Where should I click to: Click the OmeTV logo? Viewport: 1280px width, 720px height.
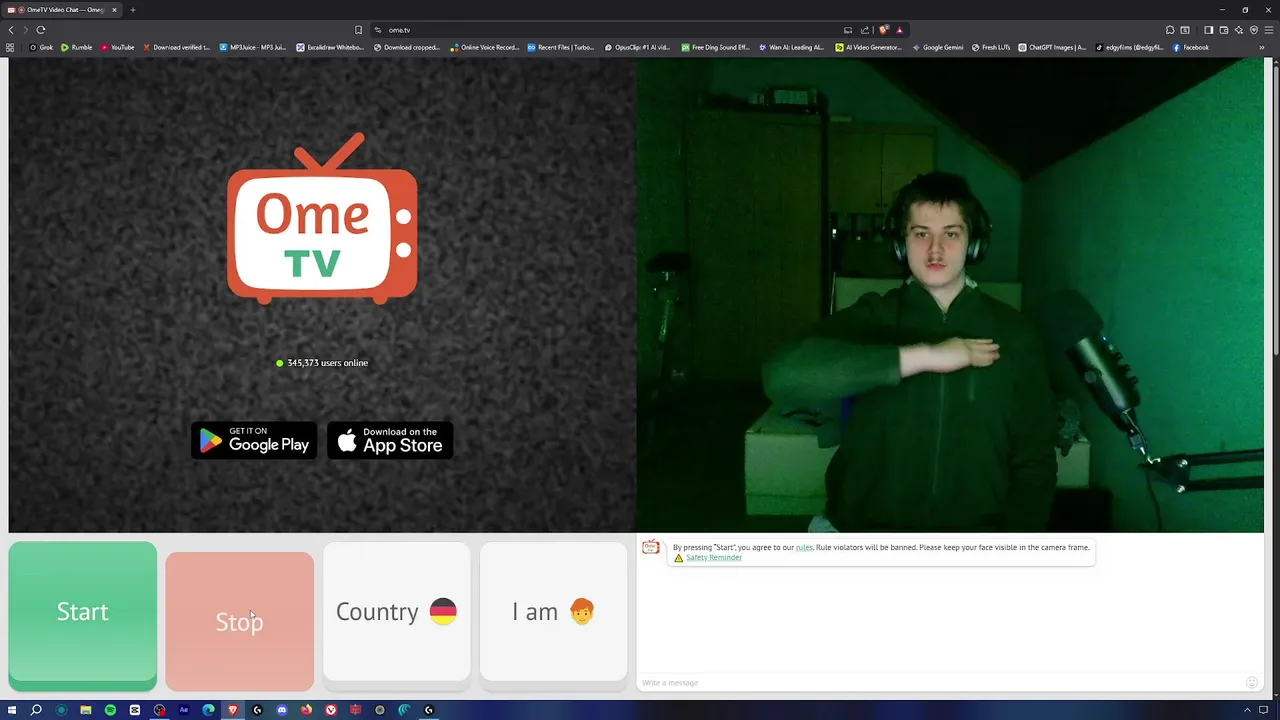pyautogui.click(x=322, y=218)
